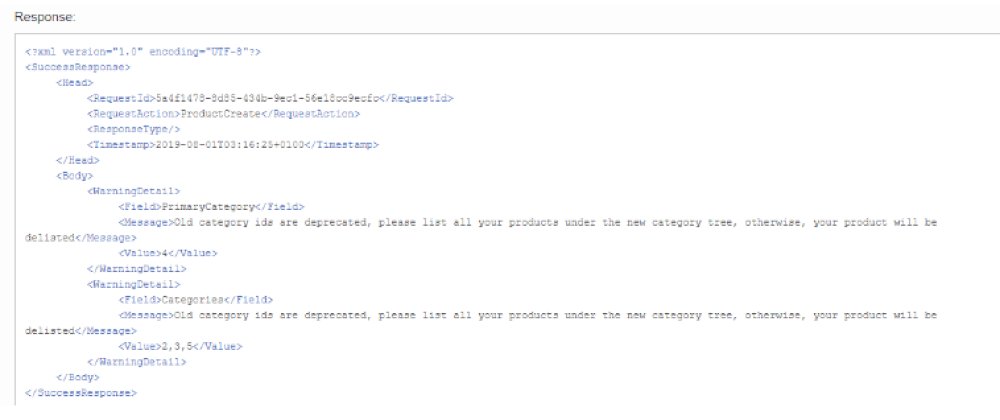Image resolution: width=1000 pixels, height=420 pixels.
Task: Click the Response label above the box
Action: coord(45,17)
